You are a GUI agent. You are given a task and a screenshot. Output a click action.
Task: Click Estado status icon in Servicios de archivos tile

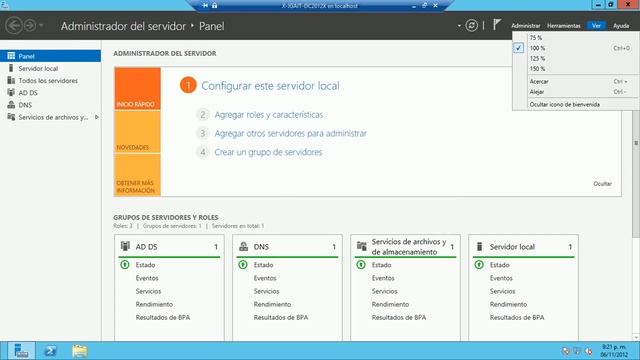[361, 265]
